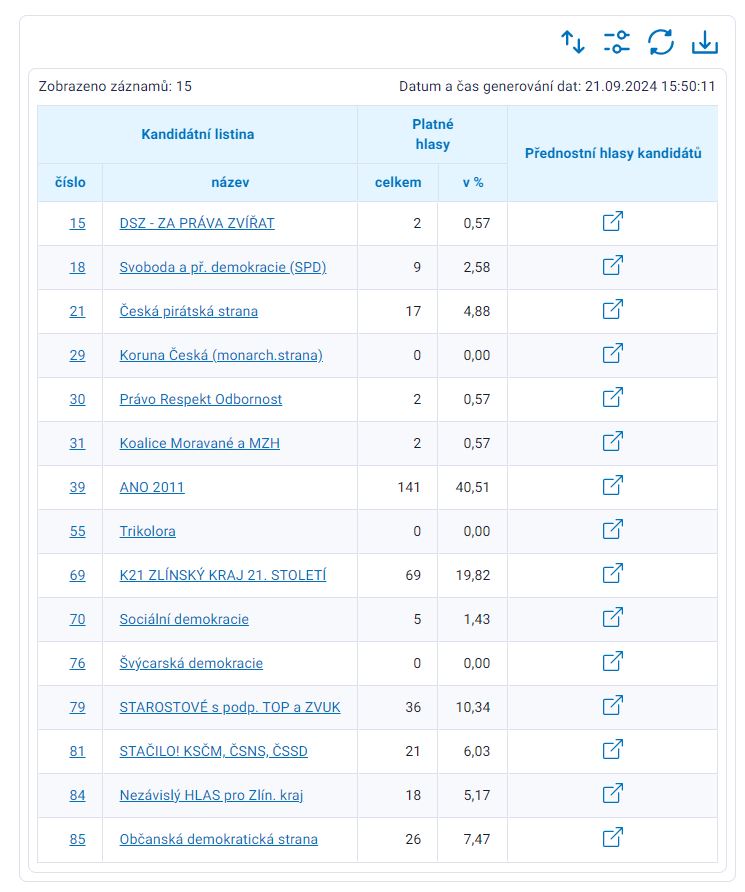Open preferential votes for Právo Respekt Odbornost

pos(612,397)
